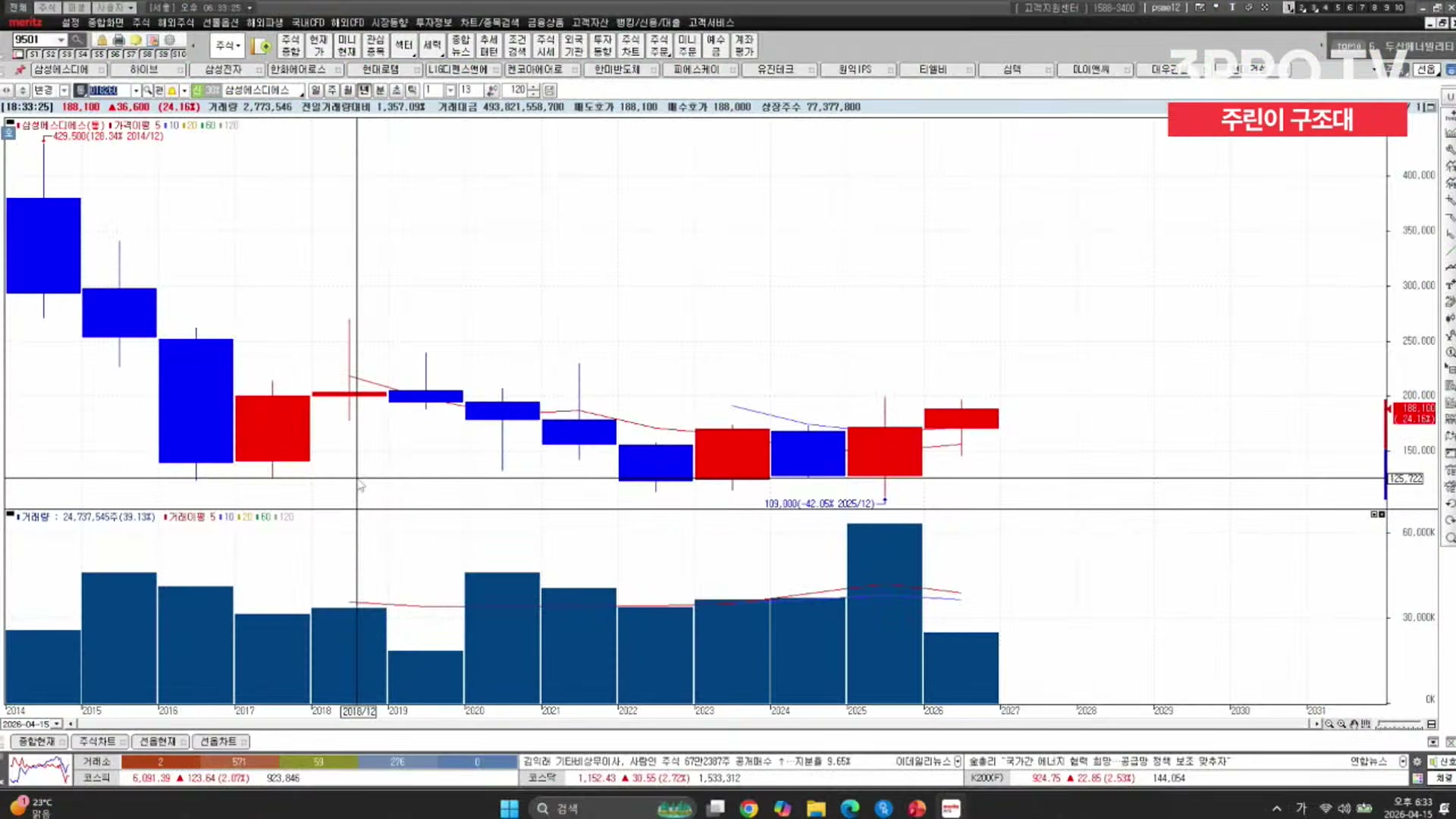1456x819 pixels.
Task: Click the 거래소 market breadth color bar
Action: 318,761
